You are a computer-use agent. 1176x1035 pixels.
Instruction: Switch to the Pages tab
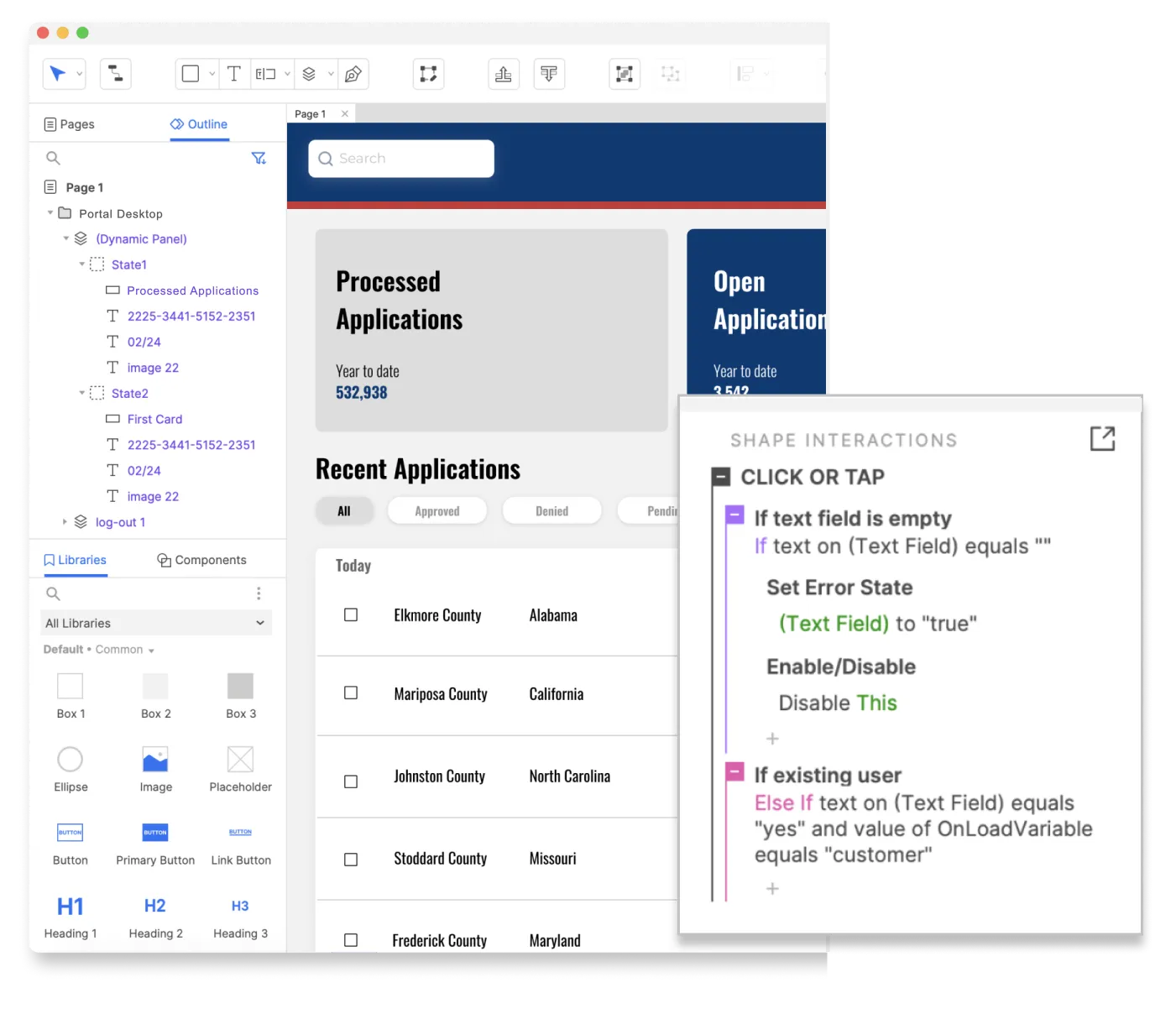pos(69,124)
